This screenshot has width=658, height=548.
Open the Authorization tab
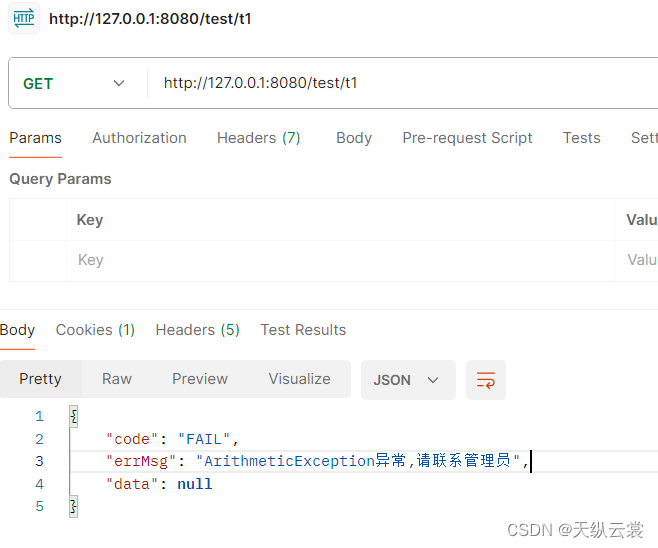point(139,138)
